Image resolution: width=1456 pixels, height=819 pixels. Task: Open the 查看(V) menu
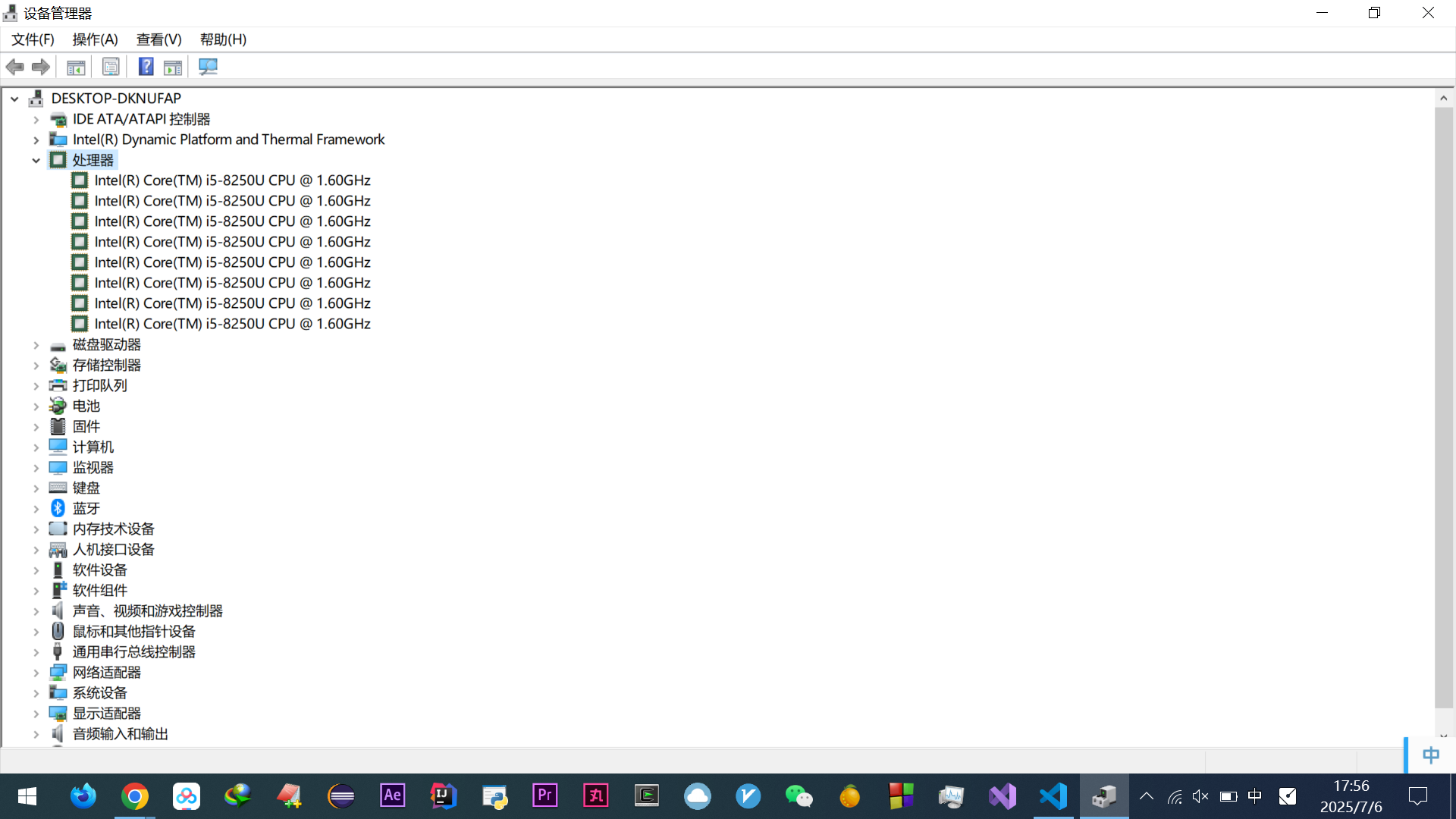[158, 39]
